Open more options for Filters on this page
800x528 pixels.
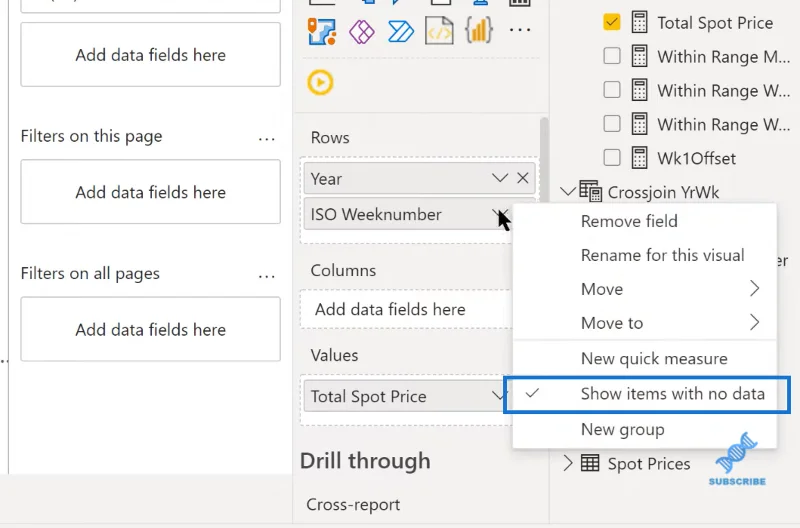[266, 139]
